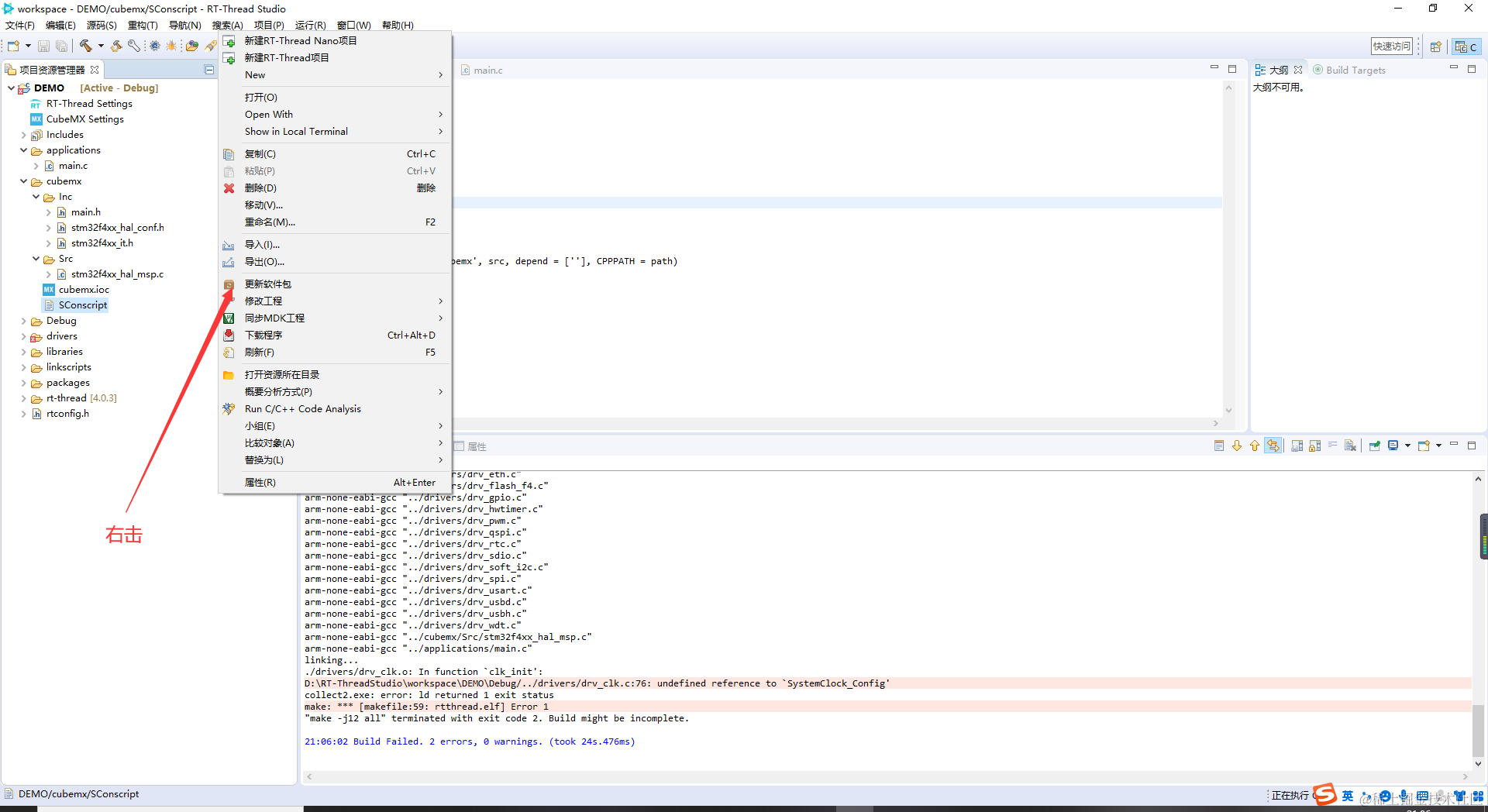This screenshot has width=1488, height=812.
Task: Click console show-next-error down arrow
Action: tap(1237, 446)
